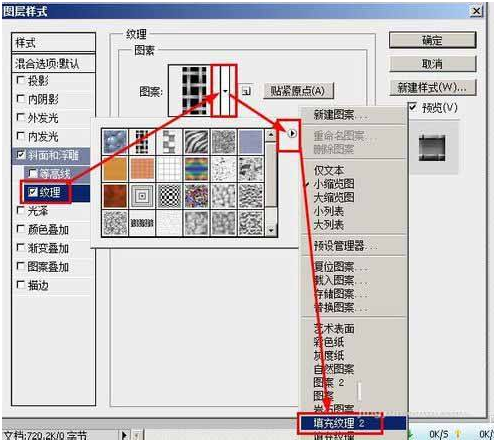Click the status bar document info arrow
Screen dimensions: 494x443
[x=125, y=435]
